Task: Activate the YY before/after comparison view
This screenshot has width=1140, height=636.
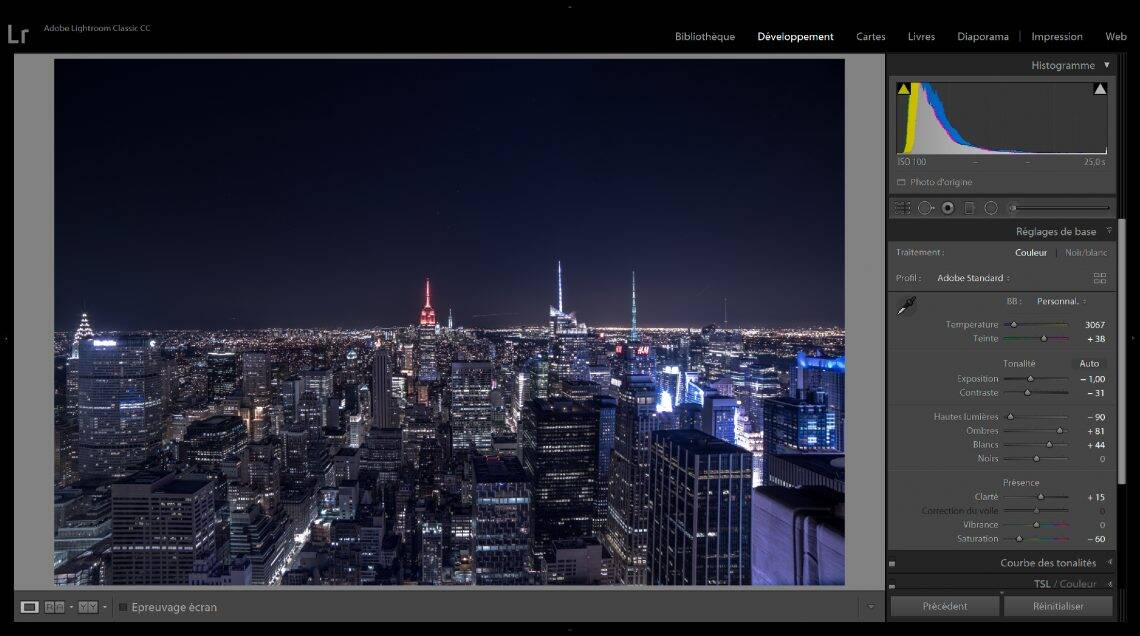Action: (x=88, y=607)
